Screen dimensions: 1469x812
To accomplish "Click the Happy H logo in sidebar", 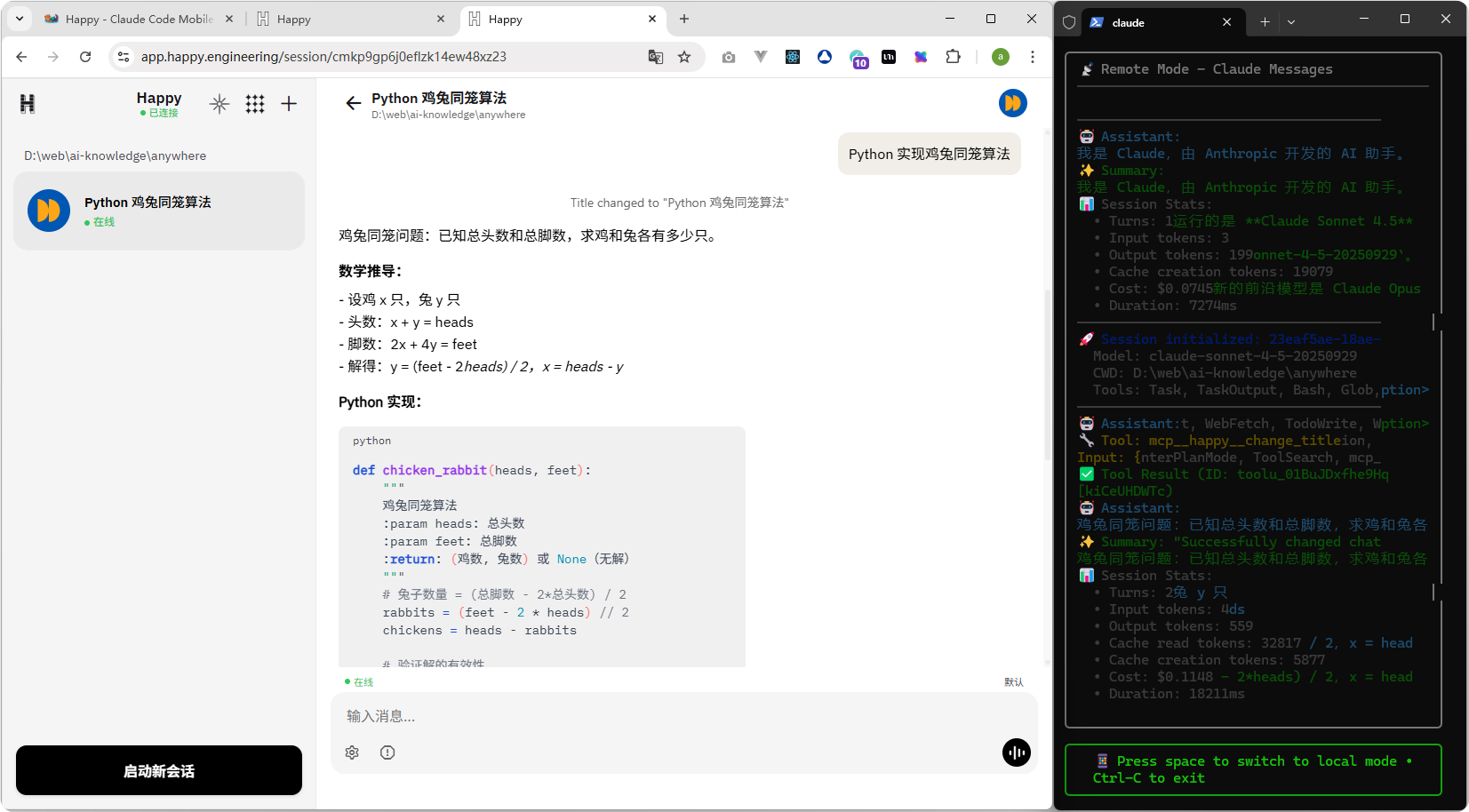I will point(28,104).
